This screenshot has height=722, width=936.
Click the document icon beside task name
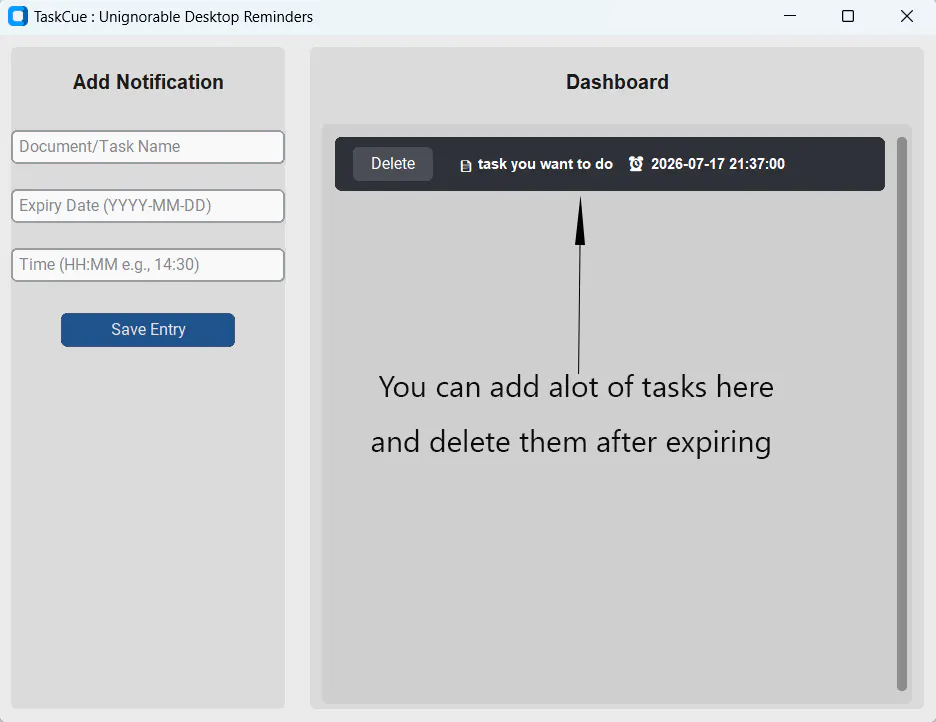coord(466,165)
